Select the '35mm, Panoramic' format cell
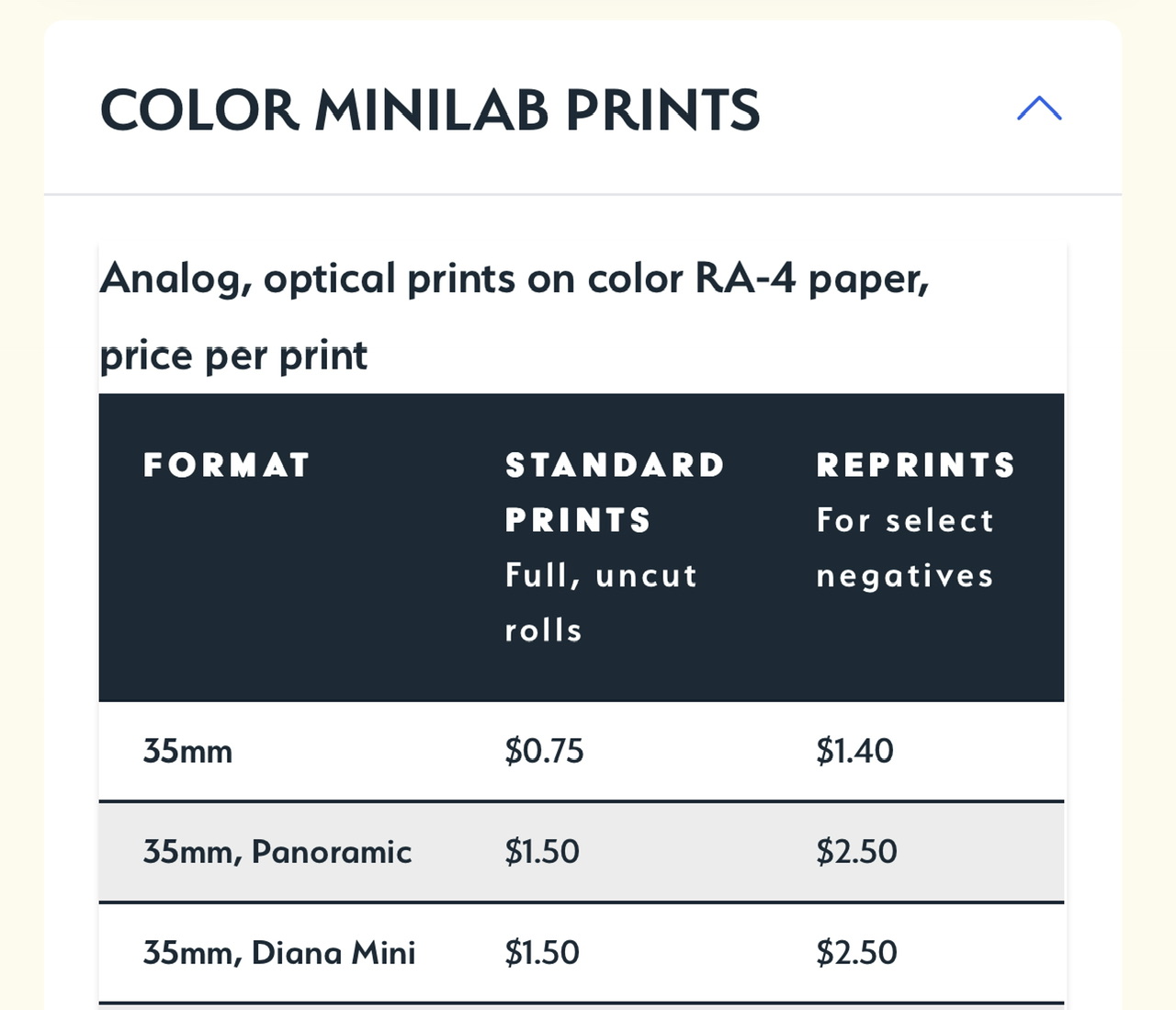This screenshot has height=1010, width=1176. (277, 852)
